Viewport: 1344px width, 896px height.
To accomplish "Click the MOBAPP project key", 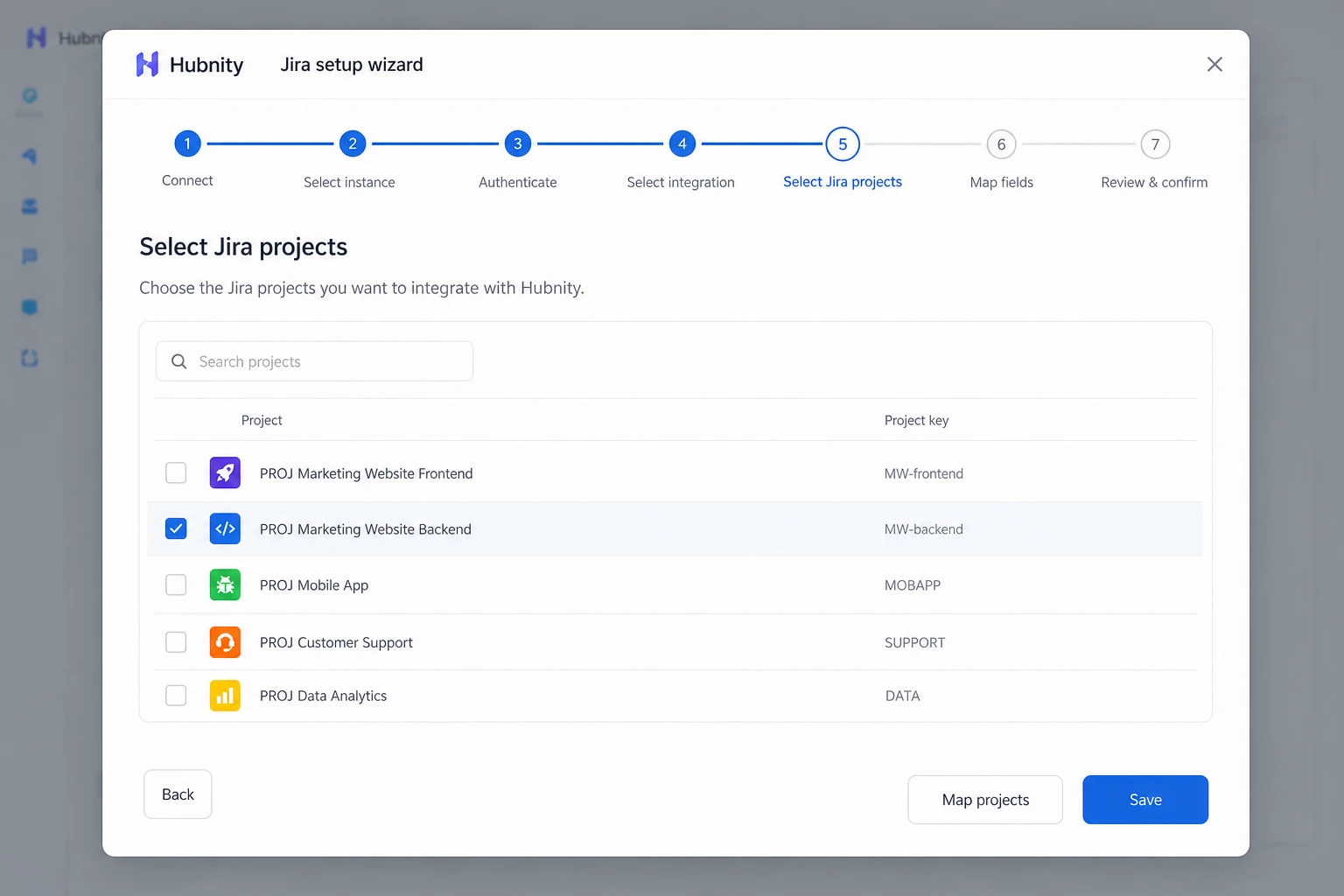I will 912,585.
